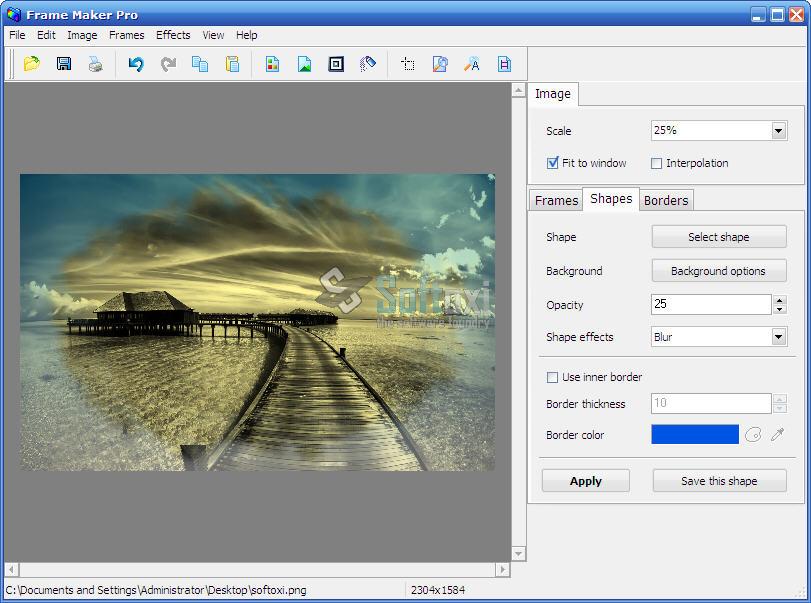This screenshot has width=811, height=603.
Task: Open the Border thickness stepper dropdown
Action: (x=778, y=404)
